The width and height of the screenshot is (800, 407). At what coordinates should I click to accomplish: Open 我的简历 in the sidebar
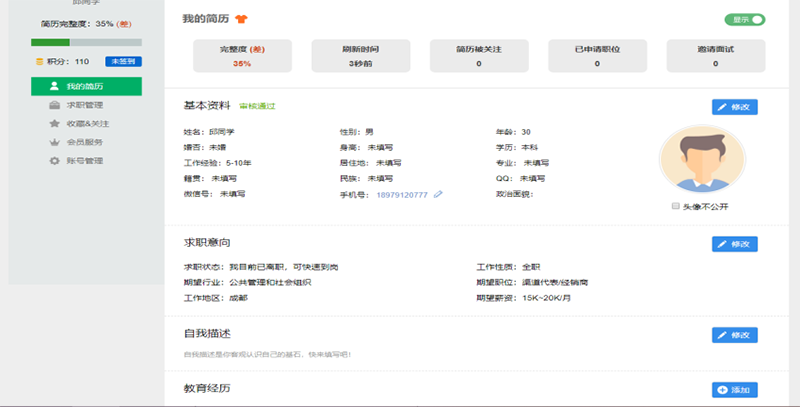coord(86,86)
